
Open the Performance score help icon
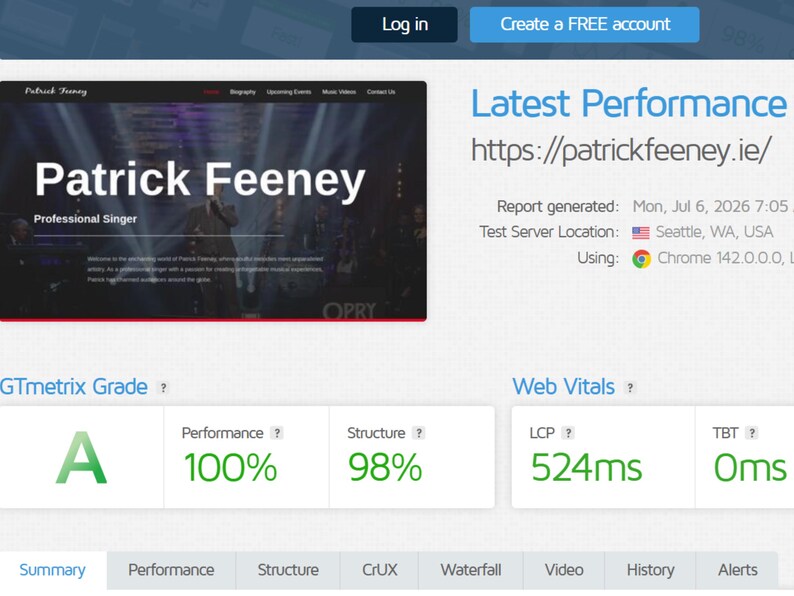click(276, 433)
